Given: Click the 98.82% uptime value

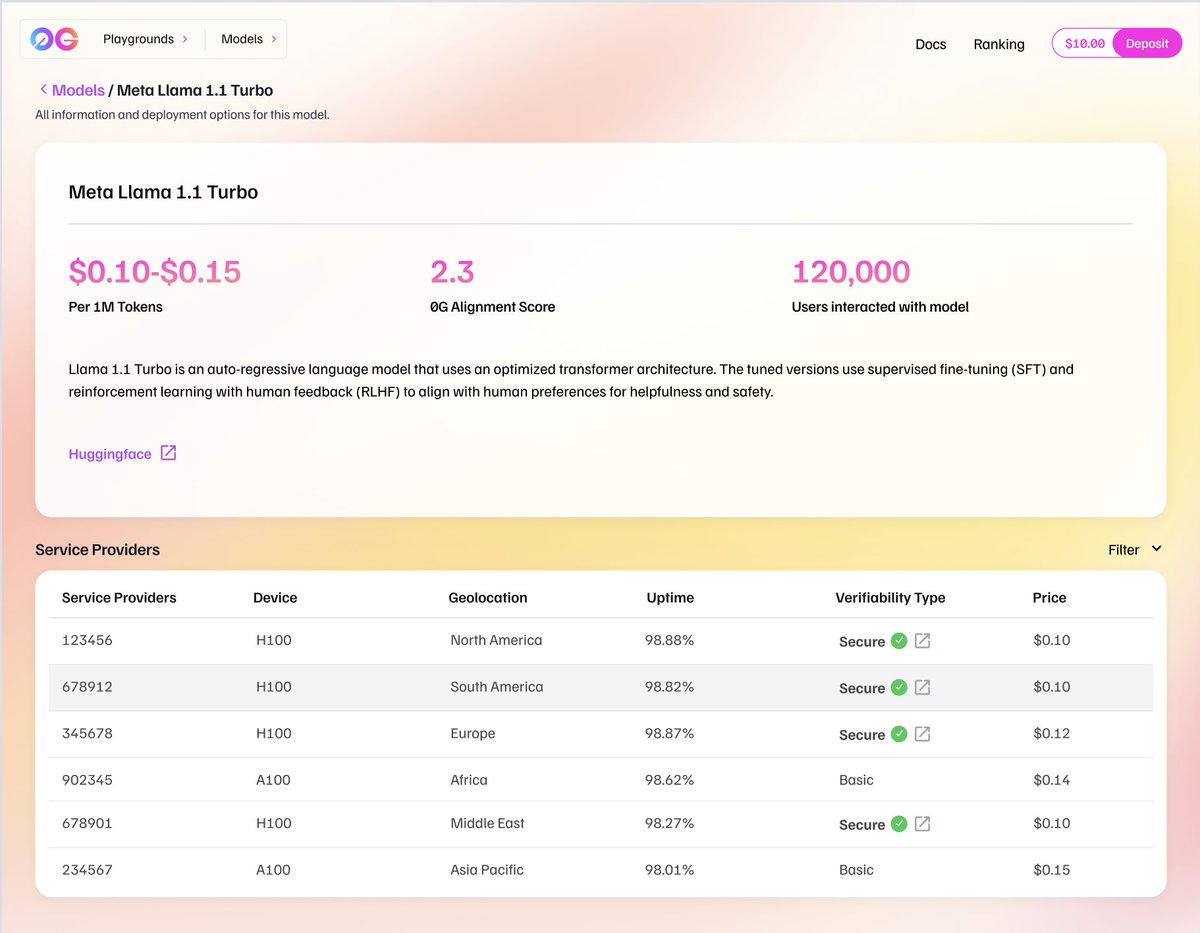Looking at the screenshot, I should click(670, 687).
